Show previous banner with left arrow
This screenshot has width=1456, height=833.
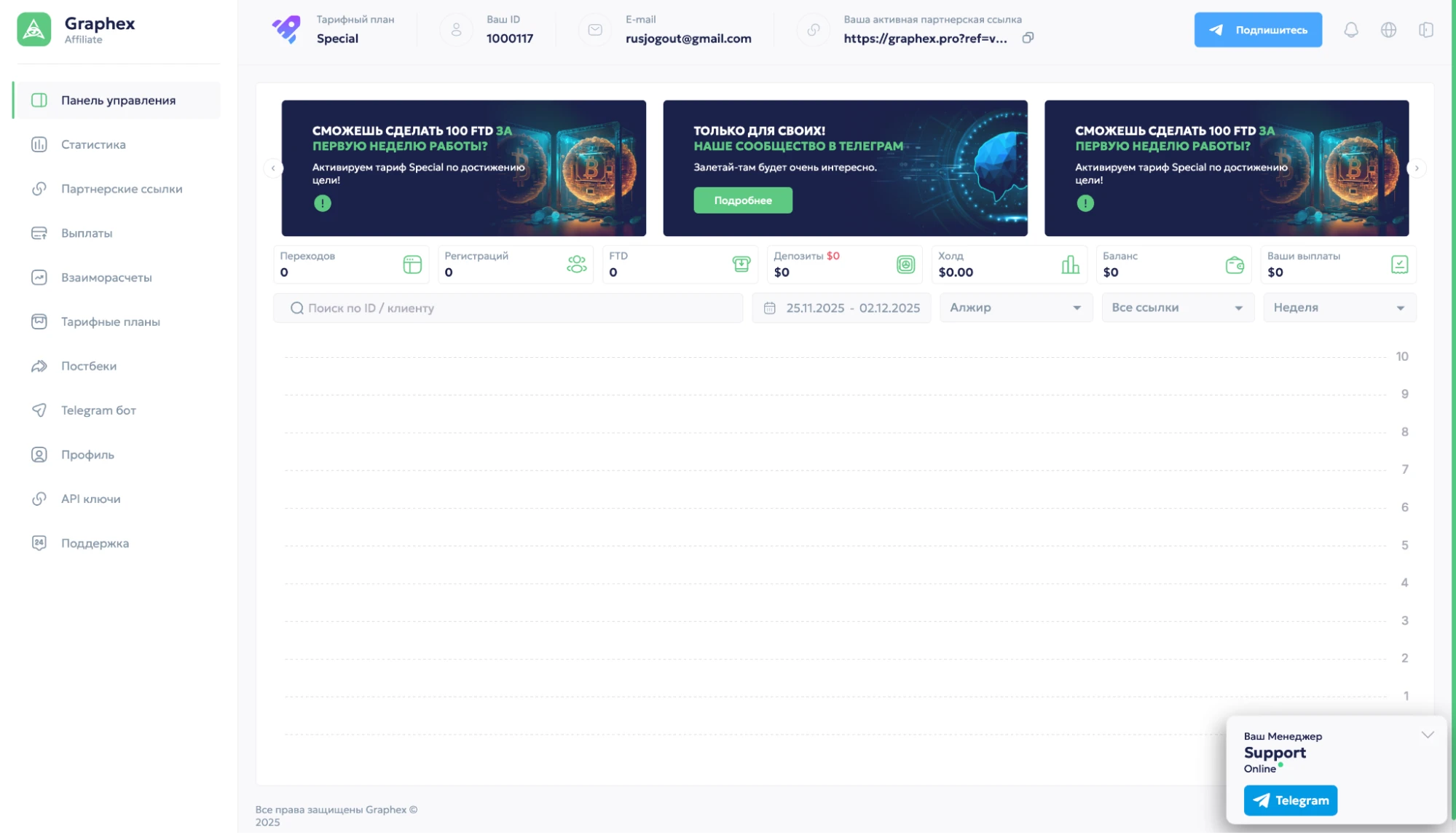[273, 168]
